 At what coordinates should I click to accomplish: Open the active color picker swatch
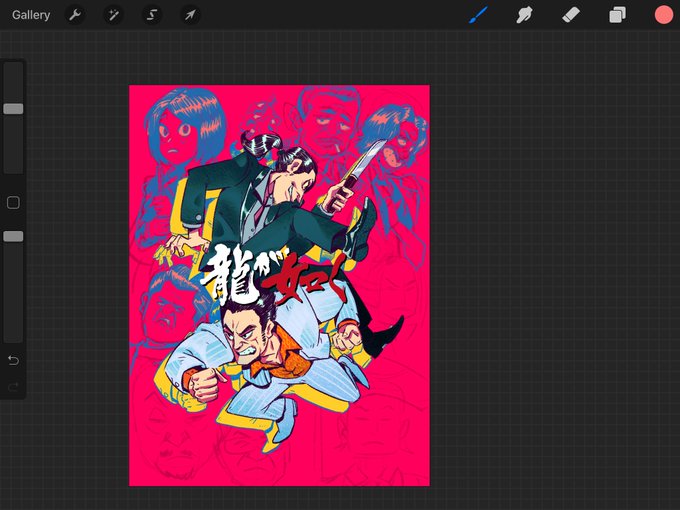point(664,15)
